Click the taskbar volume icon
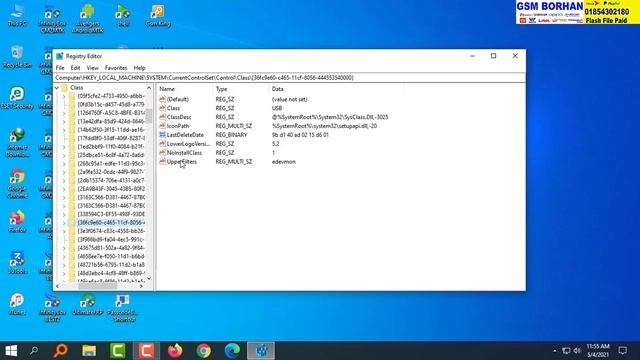The width and height of the screenshot is (640, 360). pos(577,351)
